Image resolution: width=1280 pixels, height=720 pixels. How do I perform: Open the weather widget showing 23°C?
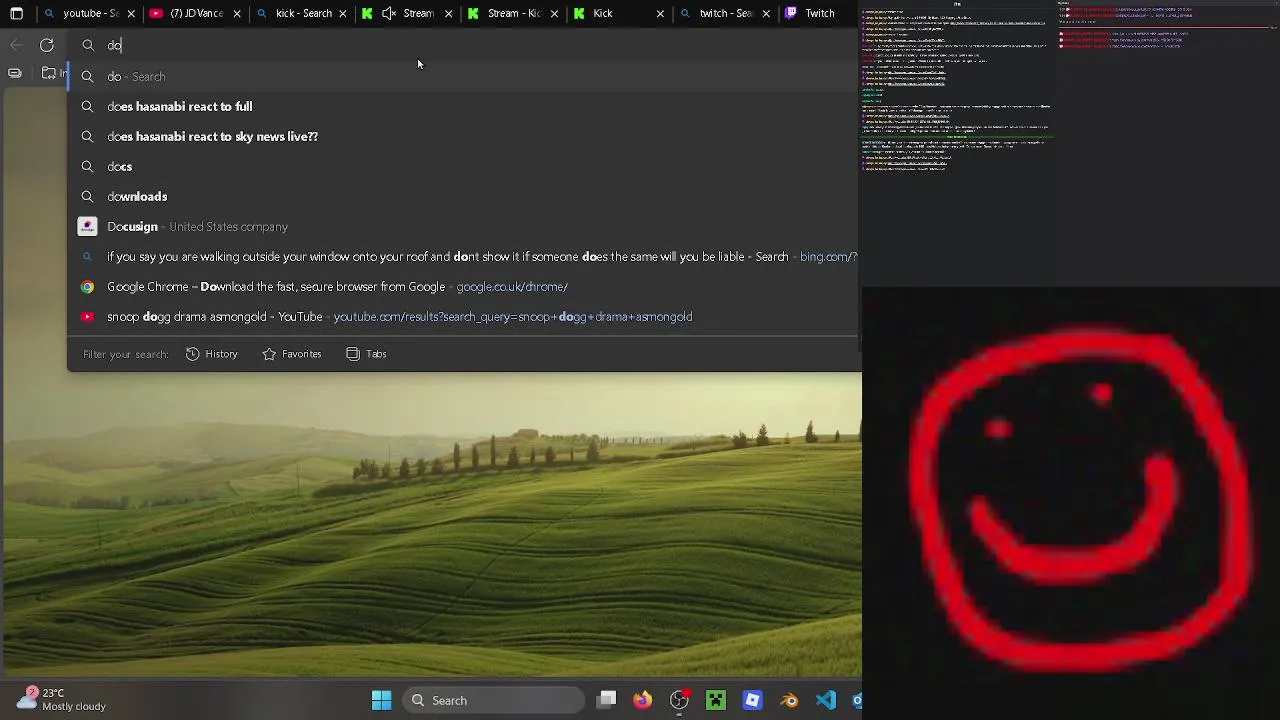click(62, 699)
